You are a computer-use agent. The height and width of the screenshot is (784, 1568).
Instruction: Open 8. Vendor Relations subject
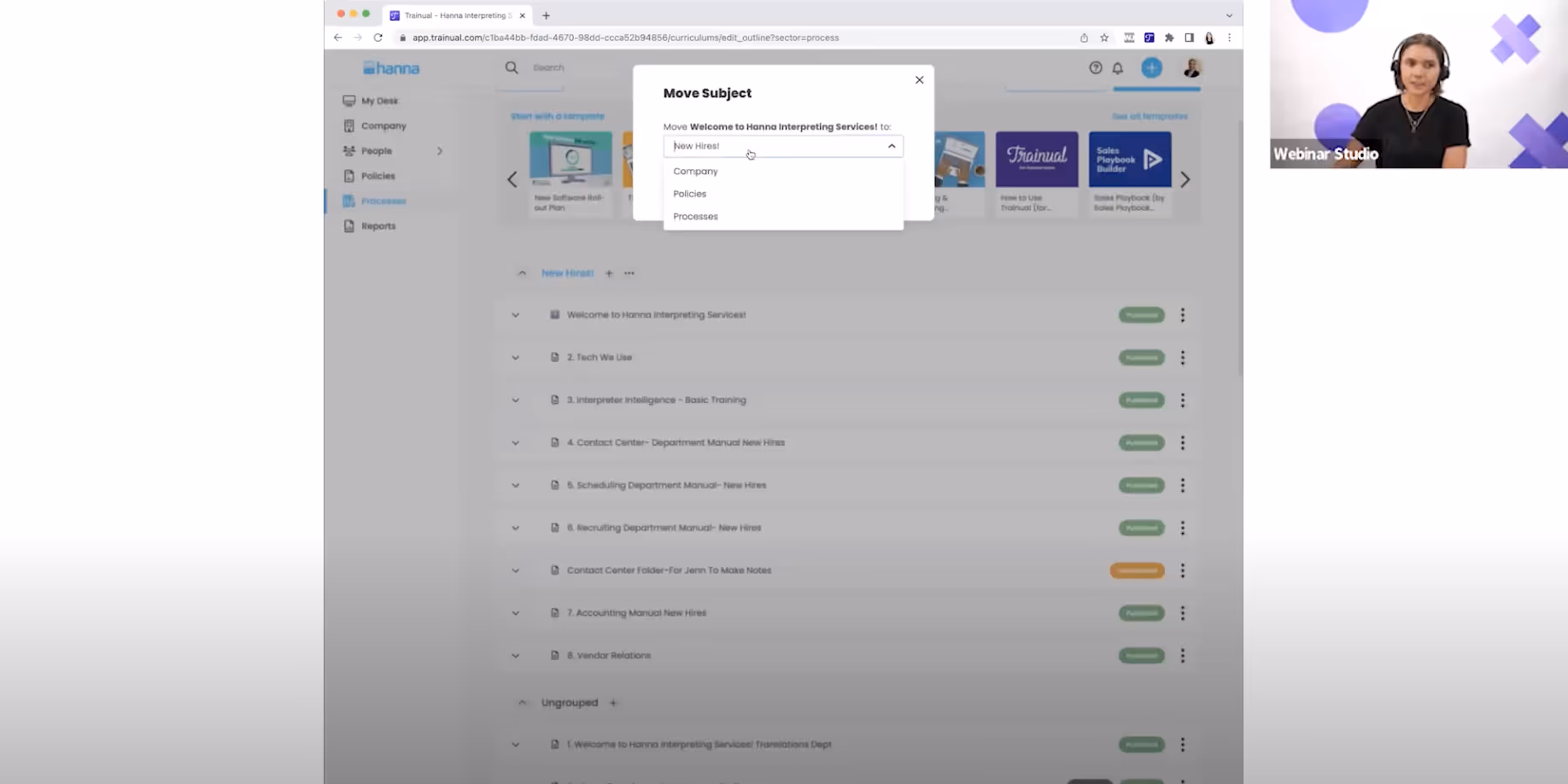[609, 656]
